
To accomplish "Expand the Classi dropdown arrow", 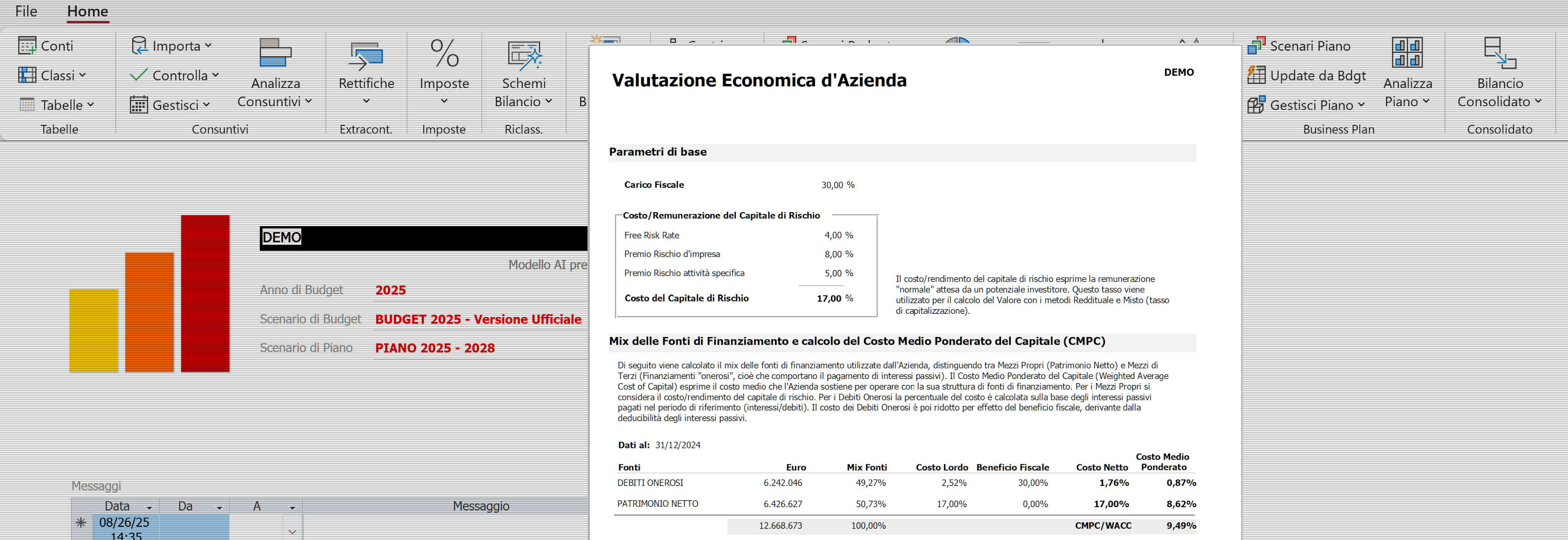I will [82, 75].
